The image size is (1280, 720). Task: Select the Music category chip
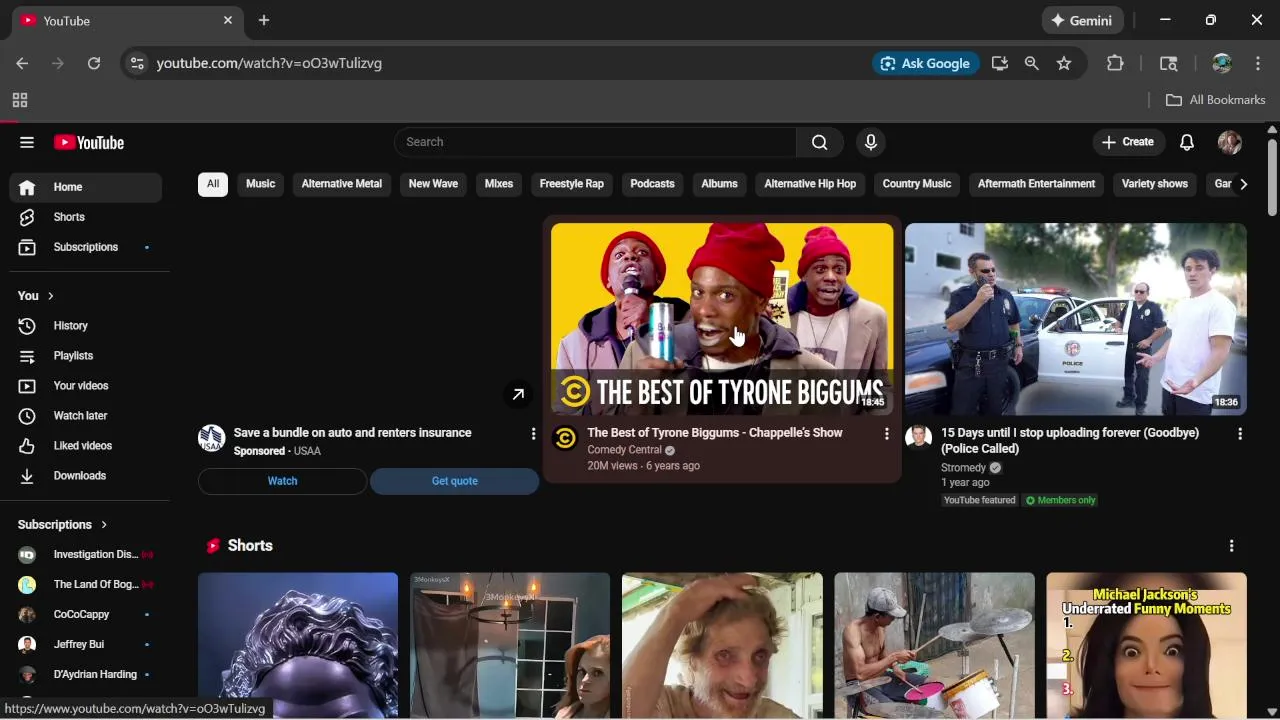(261, 184)
